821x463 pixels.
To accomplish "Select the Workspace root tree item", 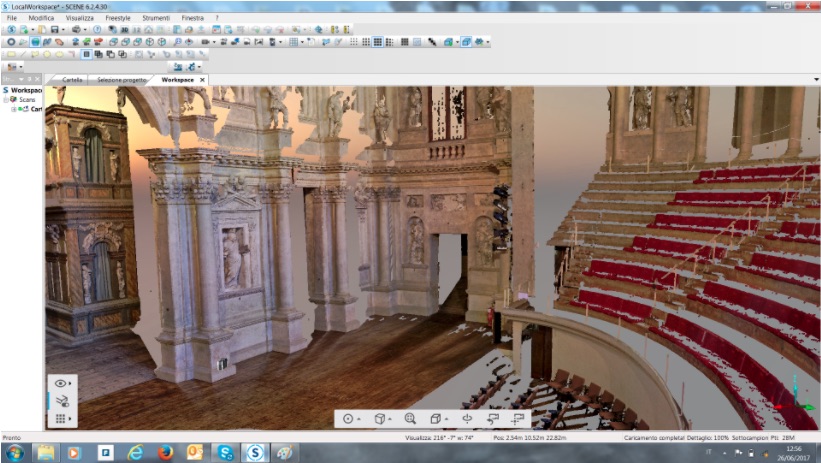I will [24, 90].
